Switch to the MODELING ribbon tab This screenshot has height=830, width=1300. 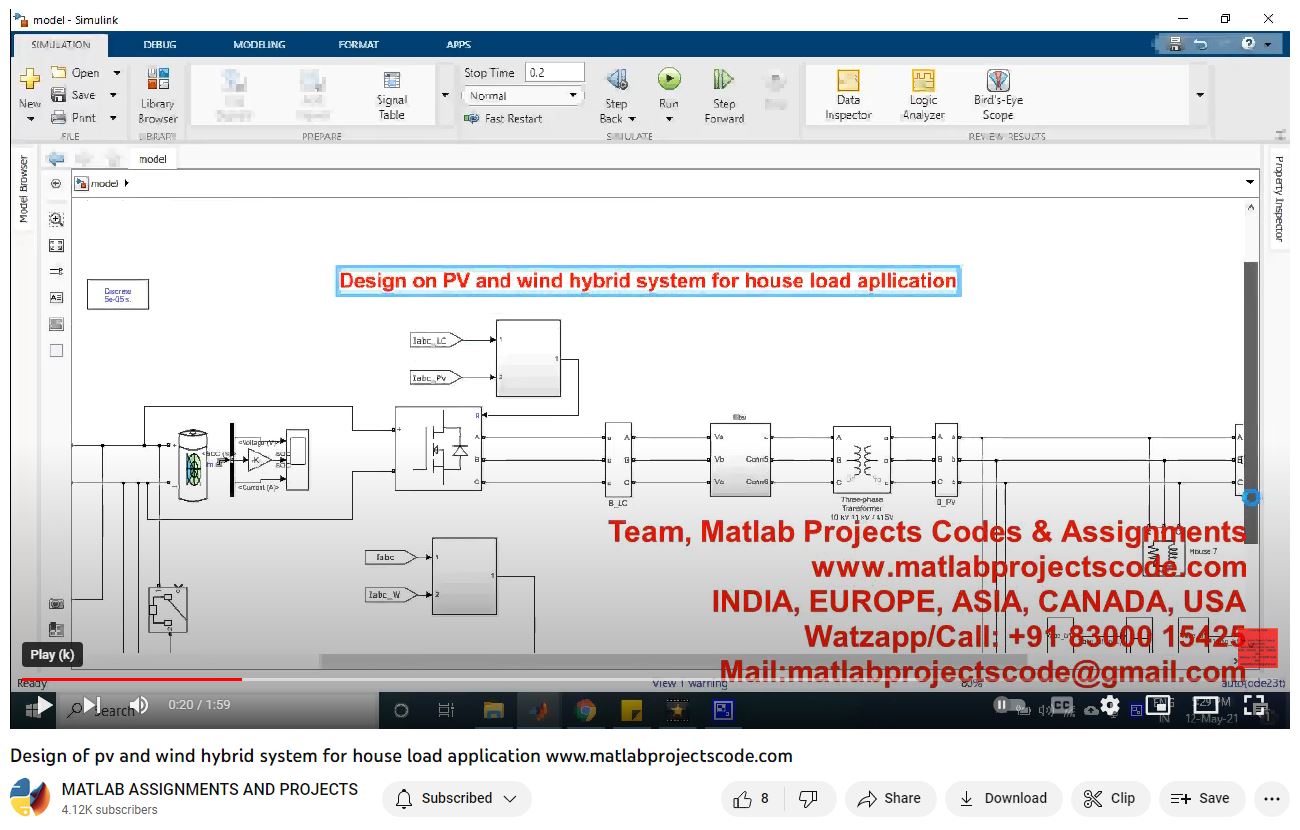pyautogui.click(x=259, y=45)
